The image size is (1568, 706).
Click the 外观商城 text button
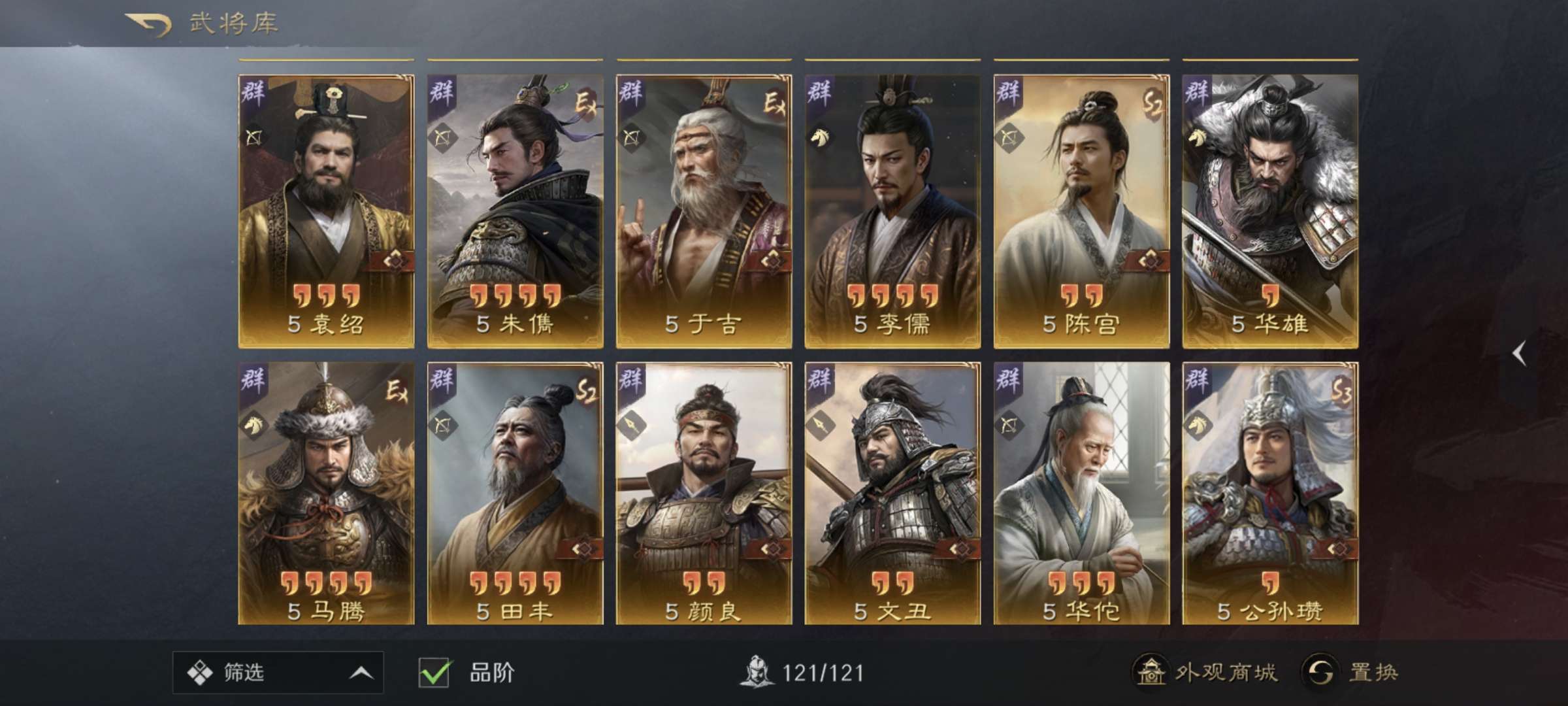(x=1226, y=672)
